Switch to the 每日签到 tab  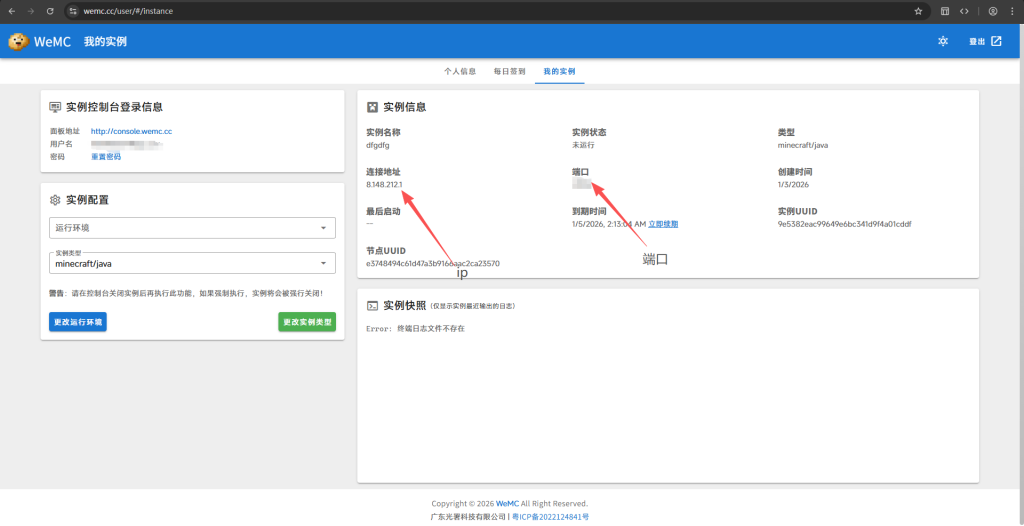point(509,72)
